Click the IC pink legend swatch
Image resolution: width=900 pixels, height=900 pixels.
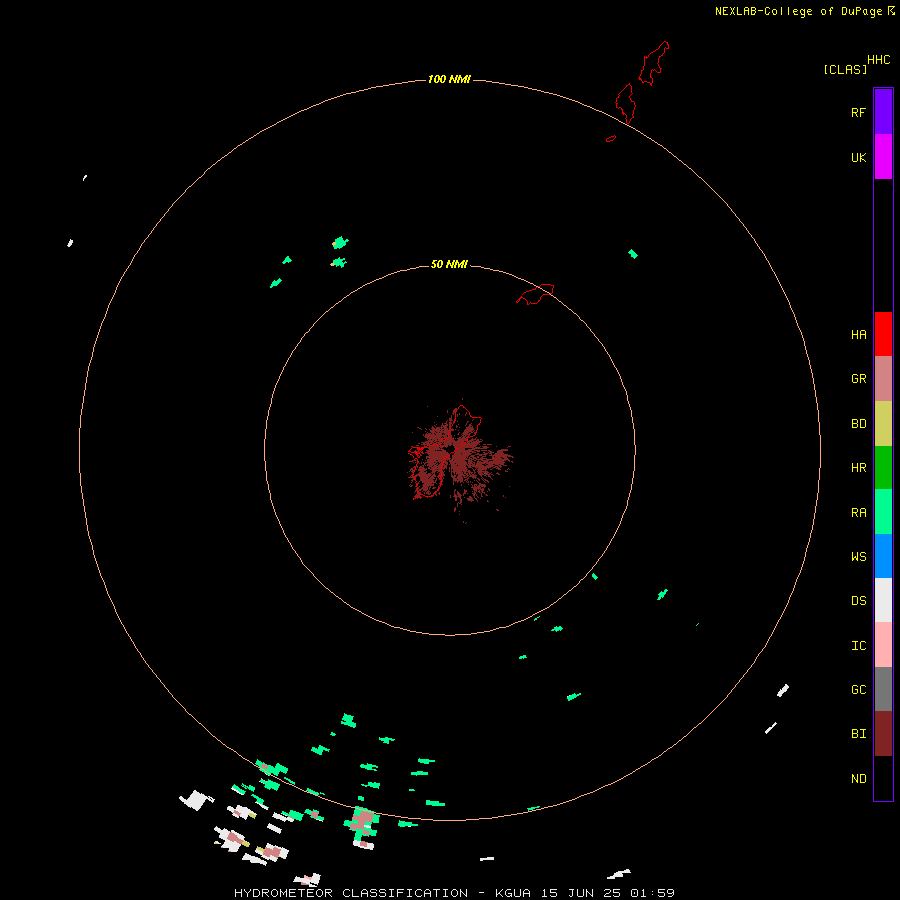tap(883, 645)
